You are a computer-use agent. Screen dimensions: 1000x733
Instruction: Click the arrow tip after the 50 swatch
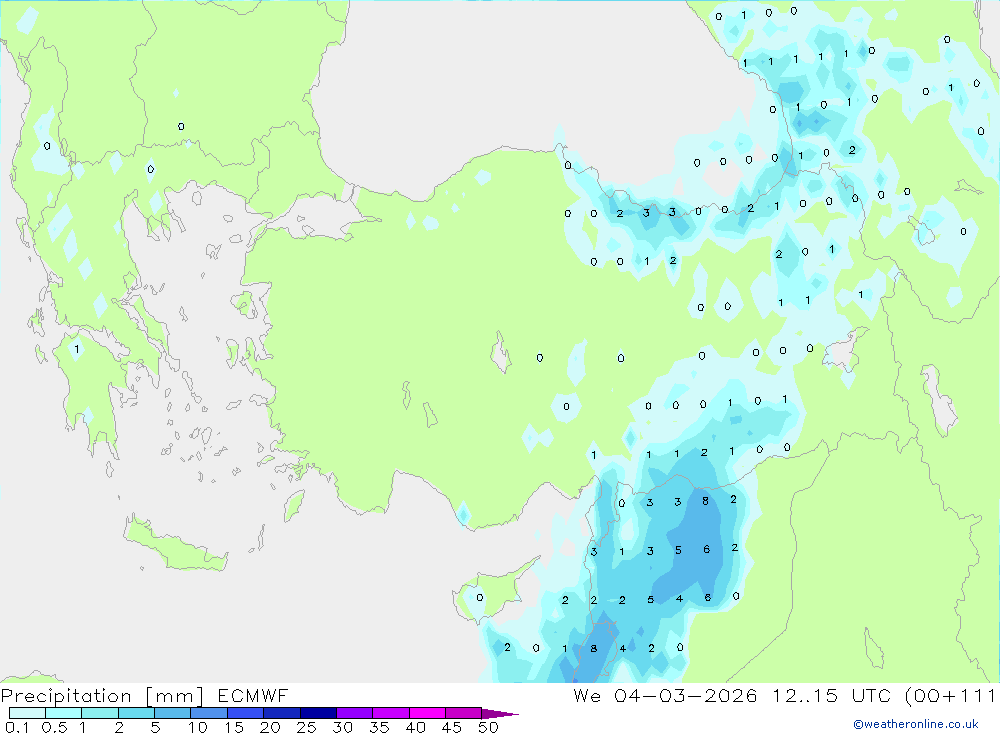coord(501,713)
